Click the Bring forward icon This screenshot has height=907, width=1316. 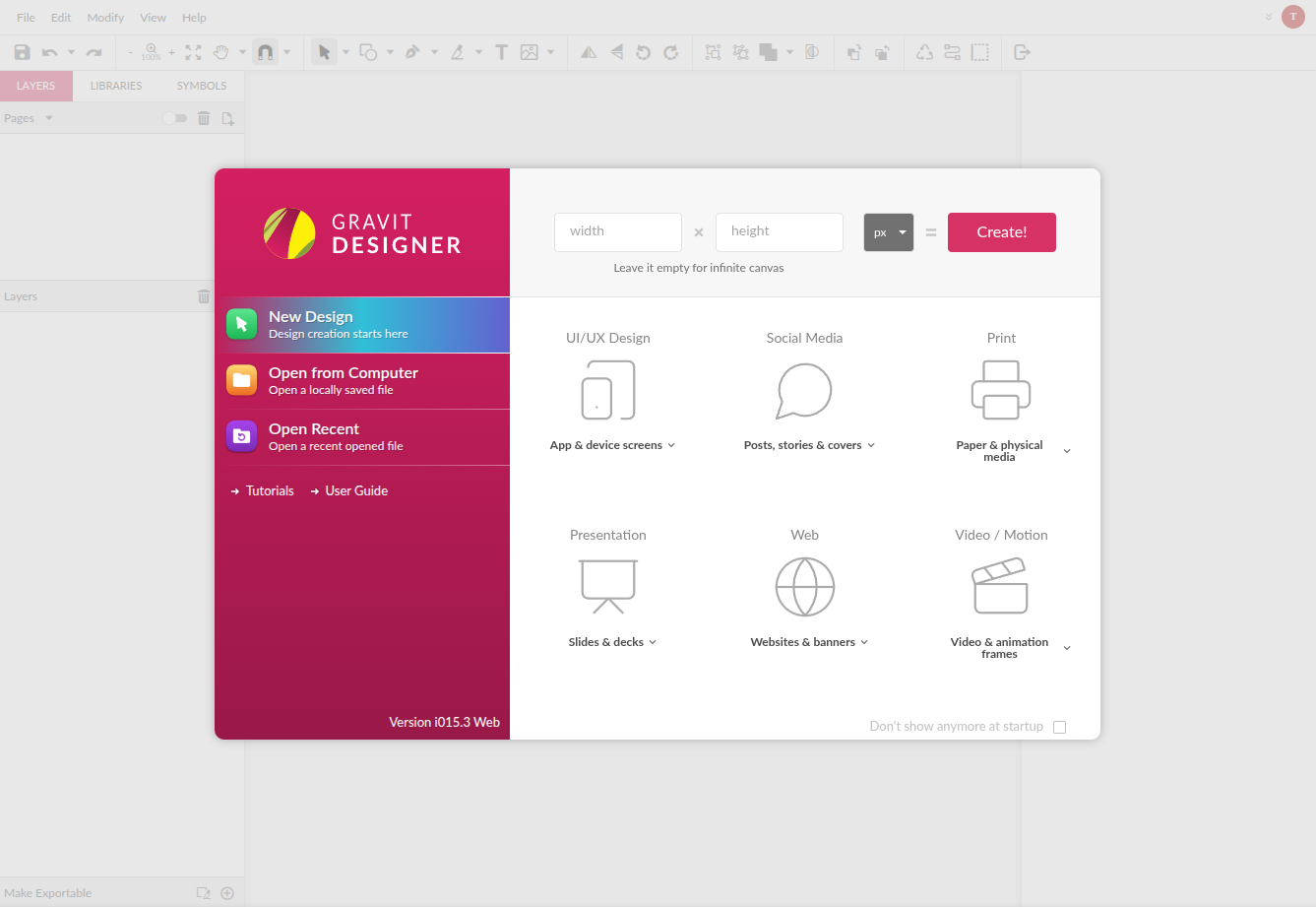tap(854, 52)
